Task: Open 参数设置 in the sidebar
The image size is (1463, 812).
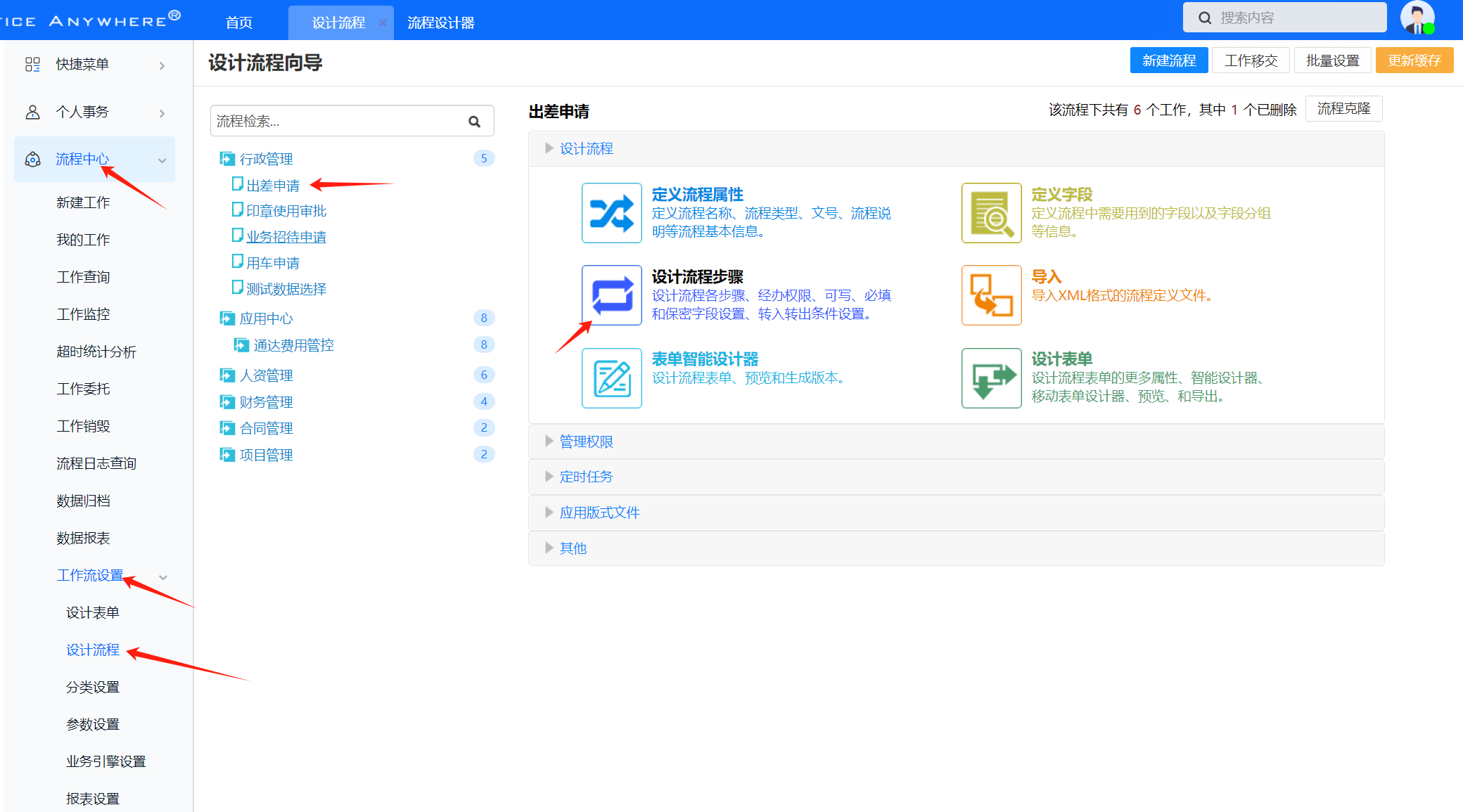Action: coord(93,724)
